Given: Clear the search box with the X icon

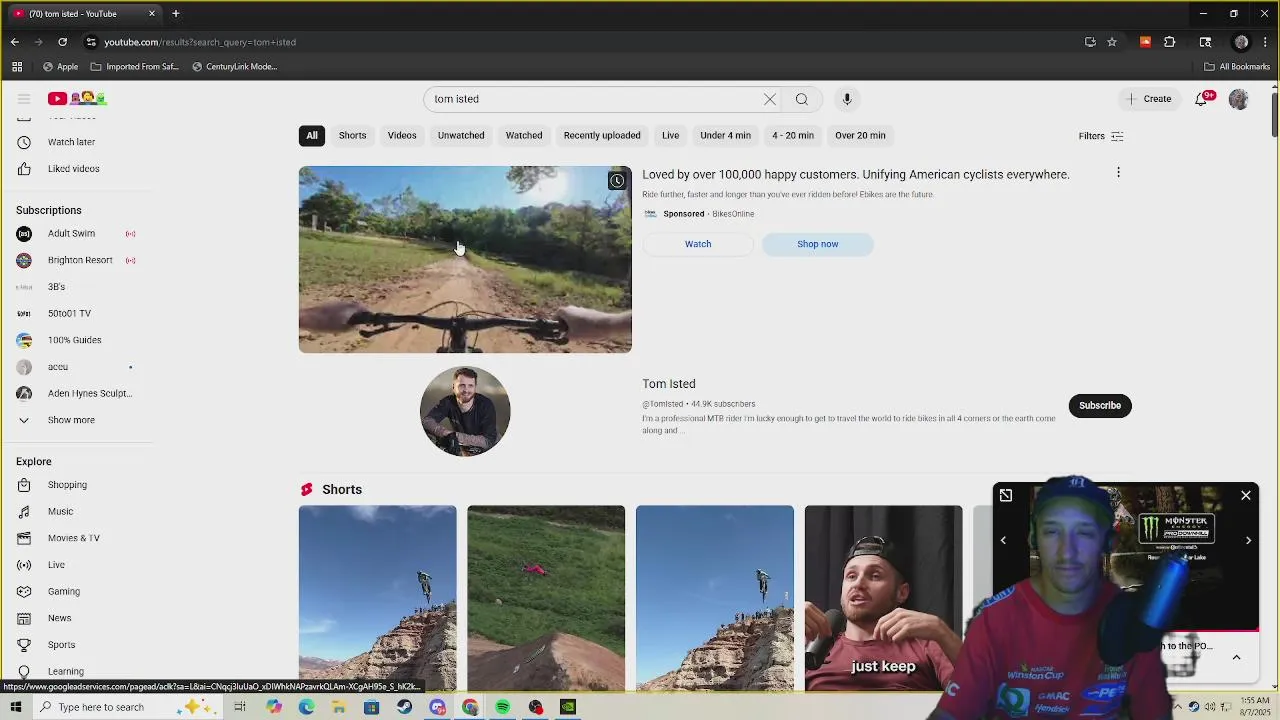Looking at the screenshot, I should pyautogui.click(x=770, y=99).
